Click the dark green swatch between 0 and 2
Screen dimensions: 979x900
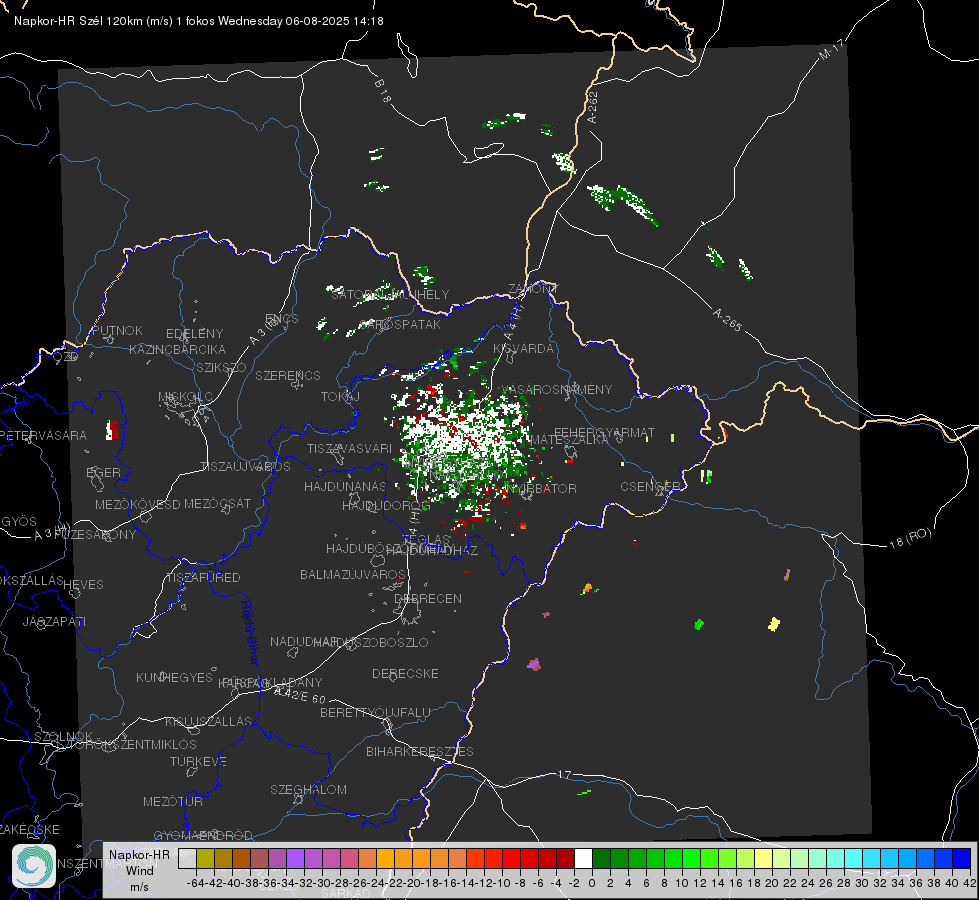coord(601,859)
